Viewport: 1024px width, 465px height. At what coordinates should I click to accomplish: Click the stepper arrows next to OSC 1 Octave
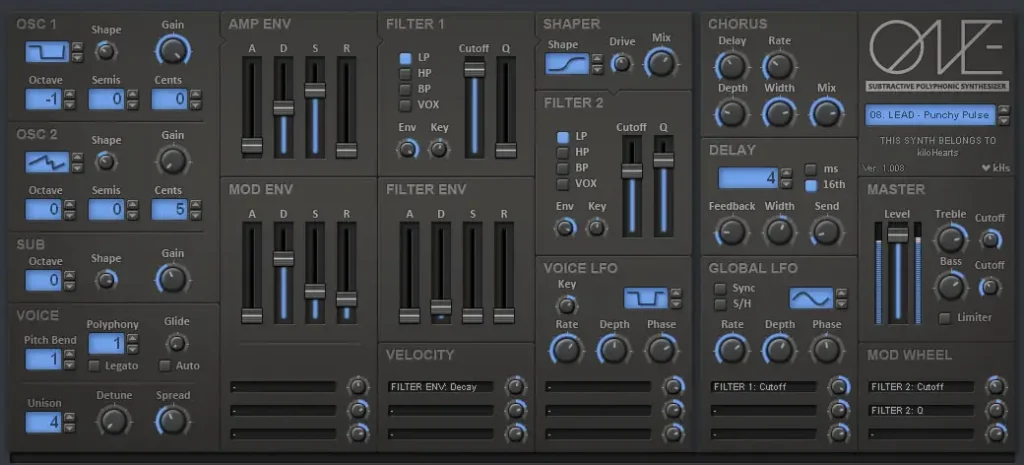69,99
